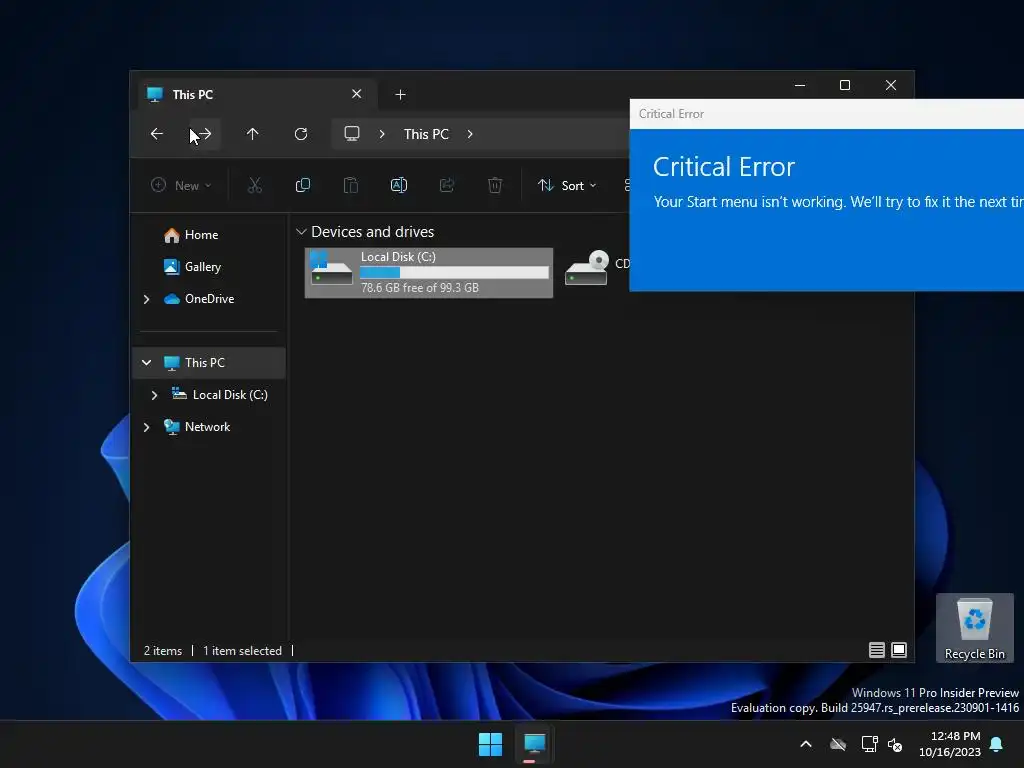Select the This PC tab

tap(258, 95)
